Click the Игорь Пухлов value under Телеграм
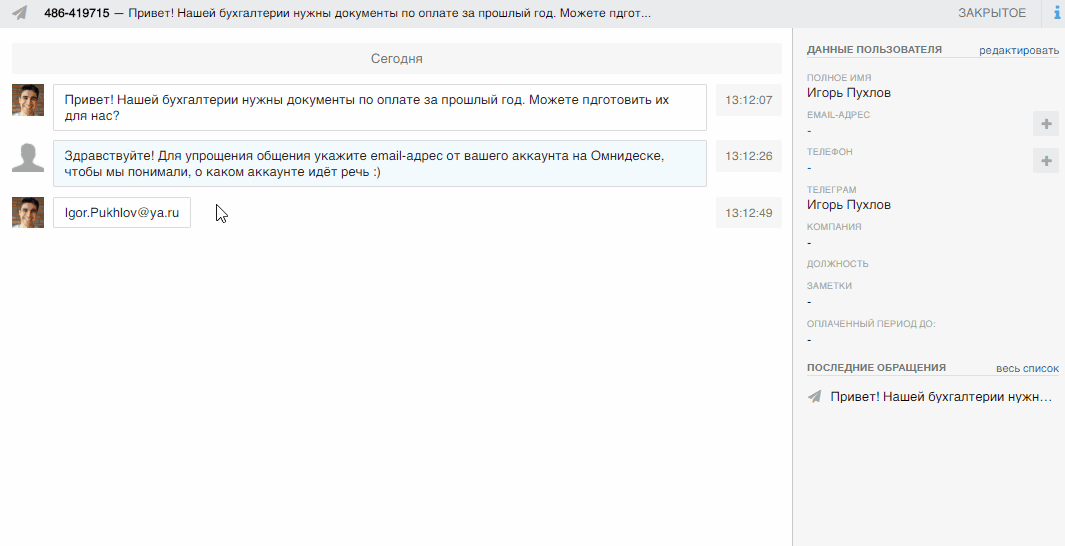 [848, 205]
